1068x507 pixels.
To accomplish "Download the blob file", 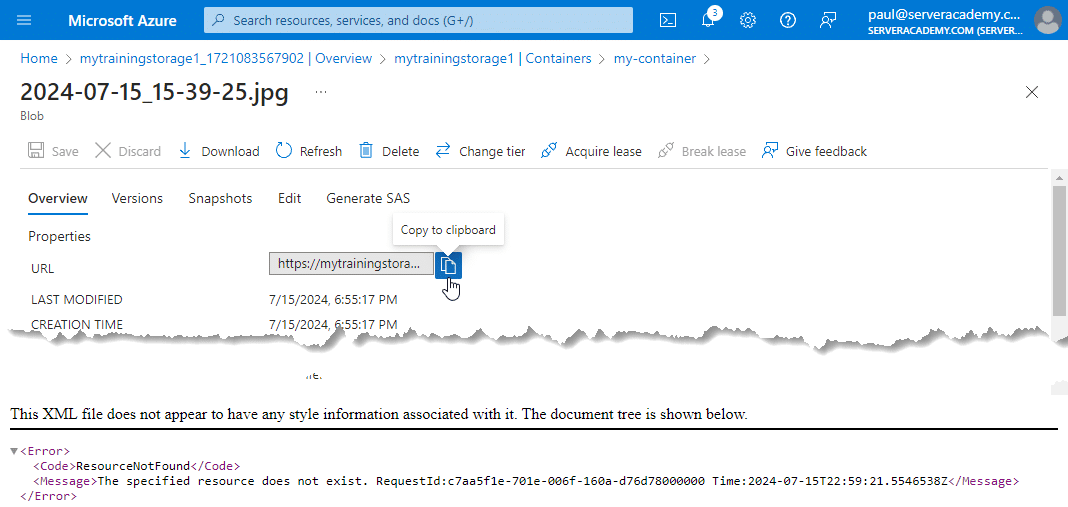I will click(218, 151).
